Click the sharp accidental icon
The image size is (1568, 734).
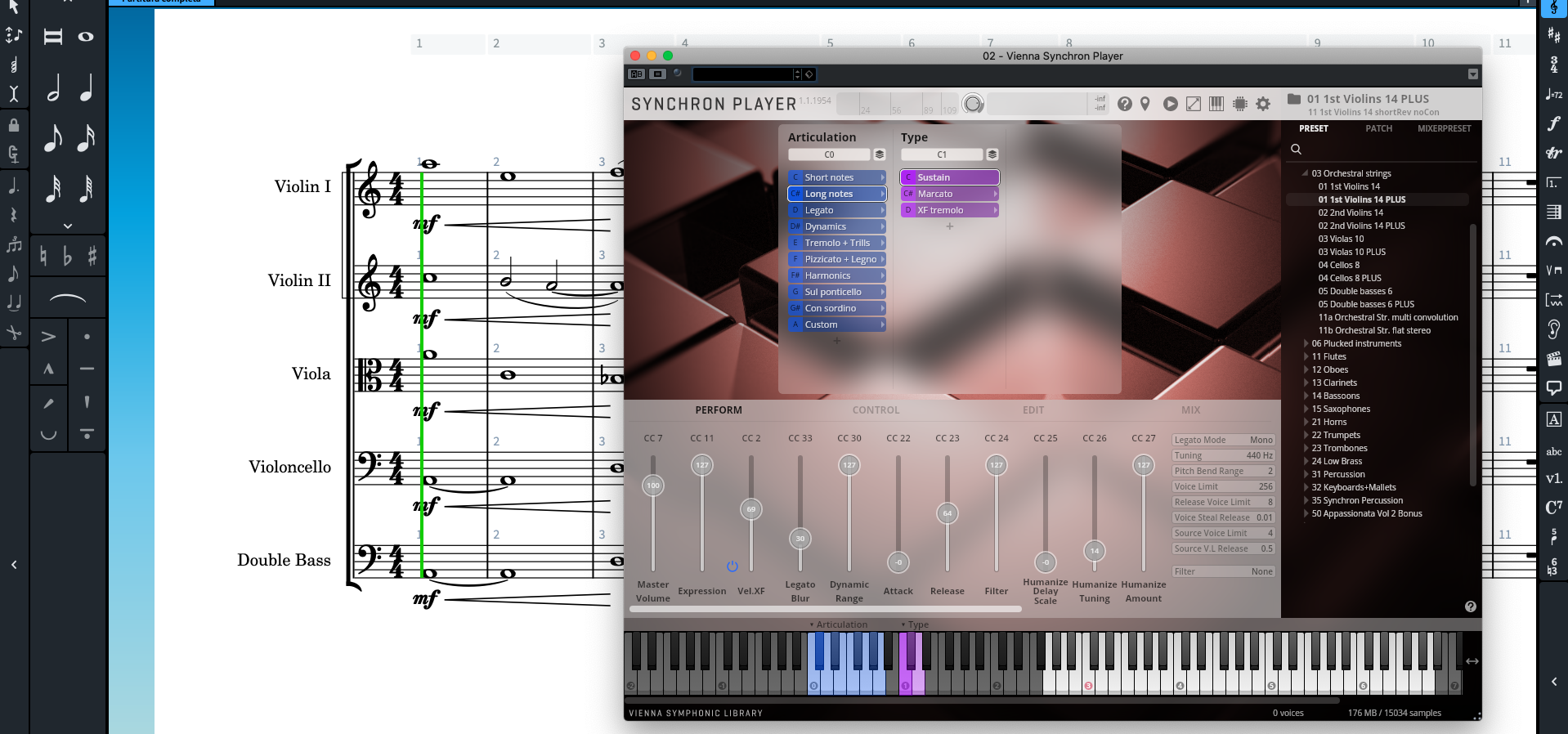92,257
